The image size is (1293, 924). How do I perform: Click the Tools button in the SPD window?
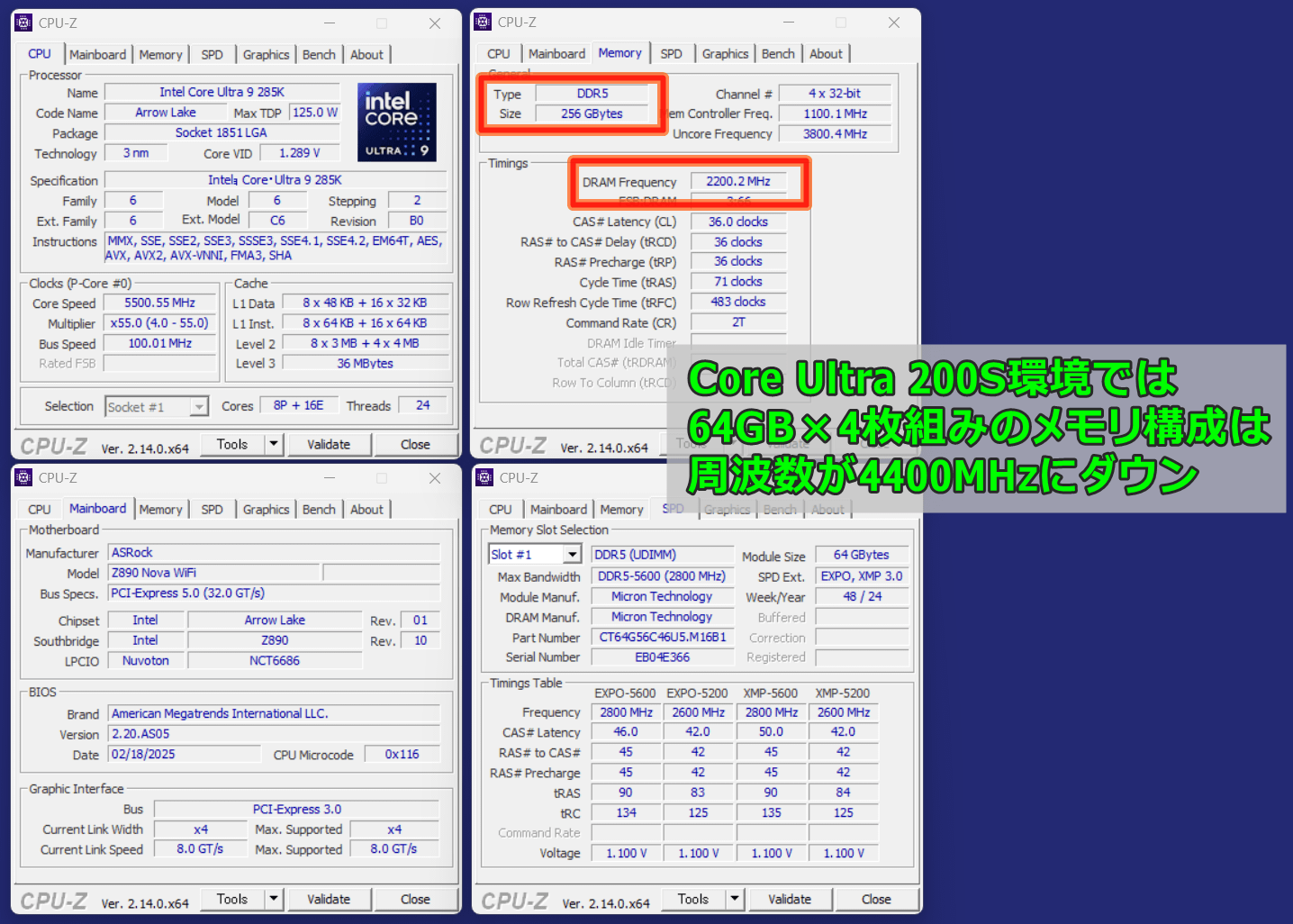(693, 899)
